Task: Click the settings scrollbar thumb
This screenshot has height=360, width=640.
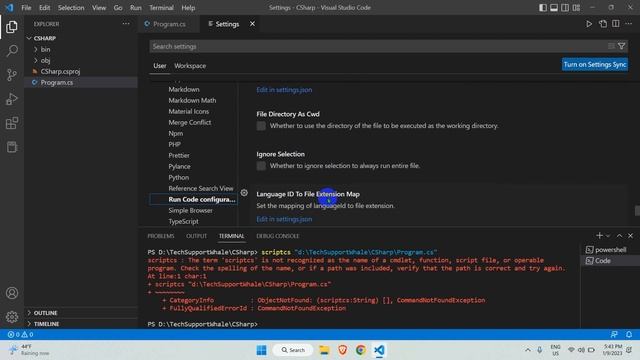Action: click(x=637, y=210)
